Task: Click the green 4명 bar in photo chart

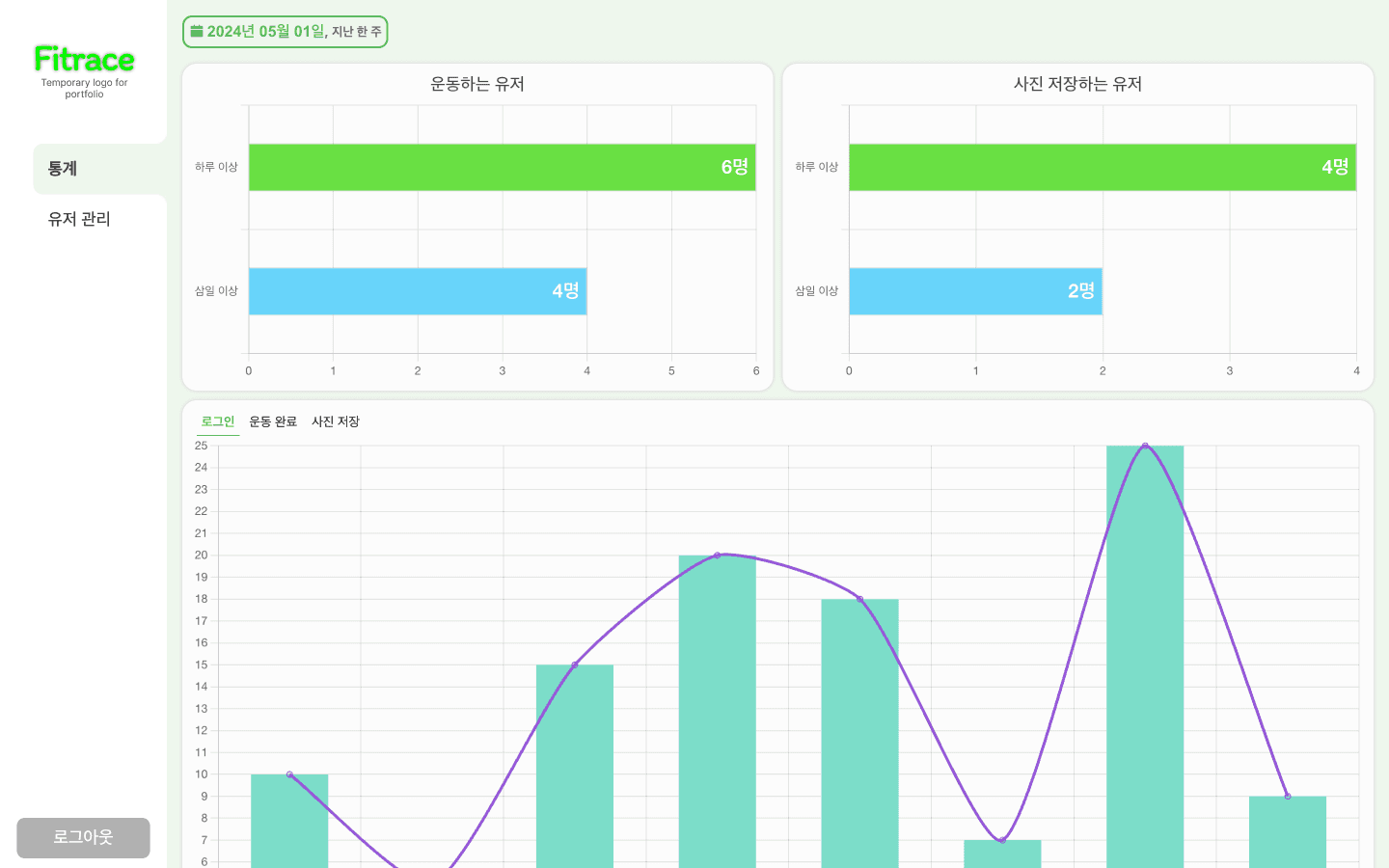Action: [x=1102, y=168]
